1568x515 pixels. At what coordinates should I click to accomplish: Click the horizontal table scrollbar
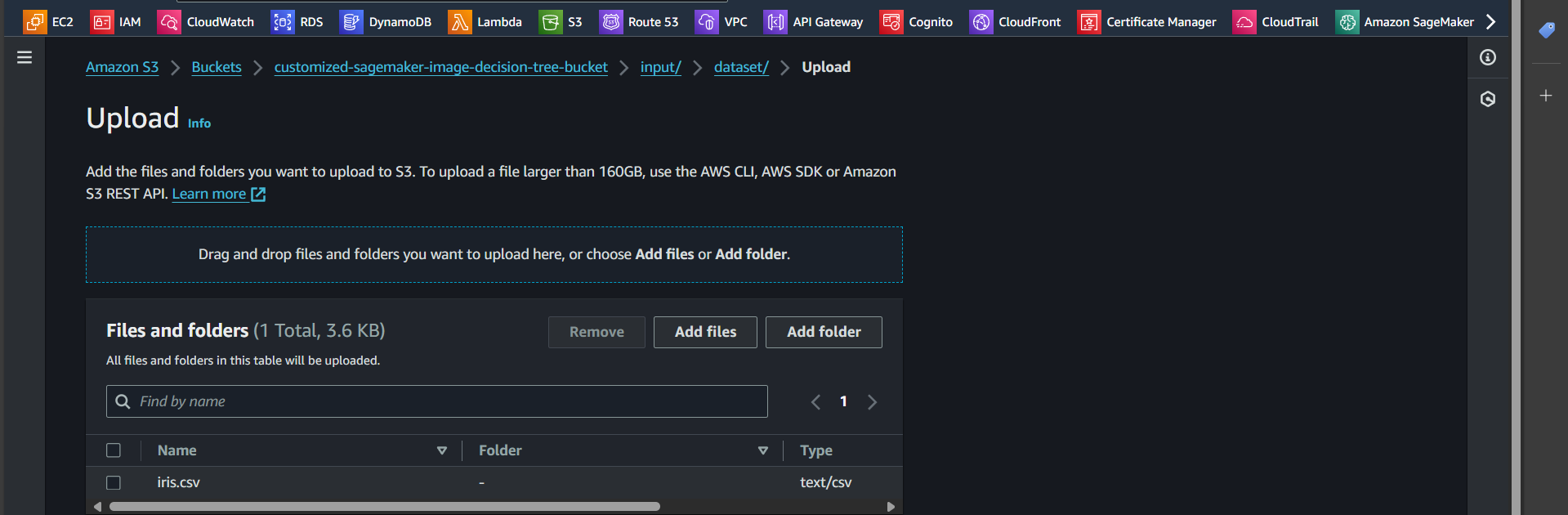[384, 507]
